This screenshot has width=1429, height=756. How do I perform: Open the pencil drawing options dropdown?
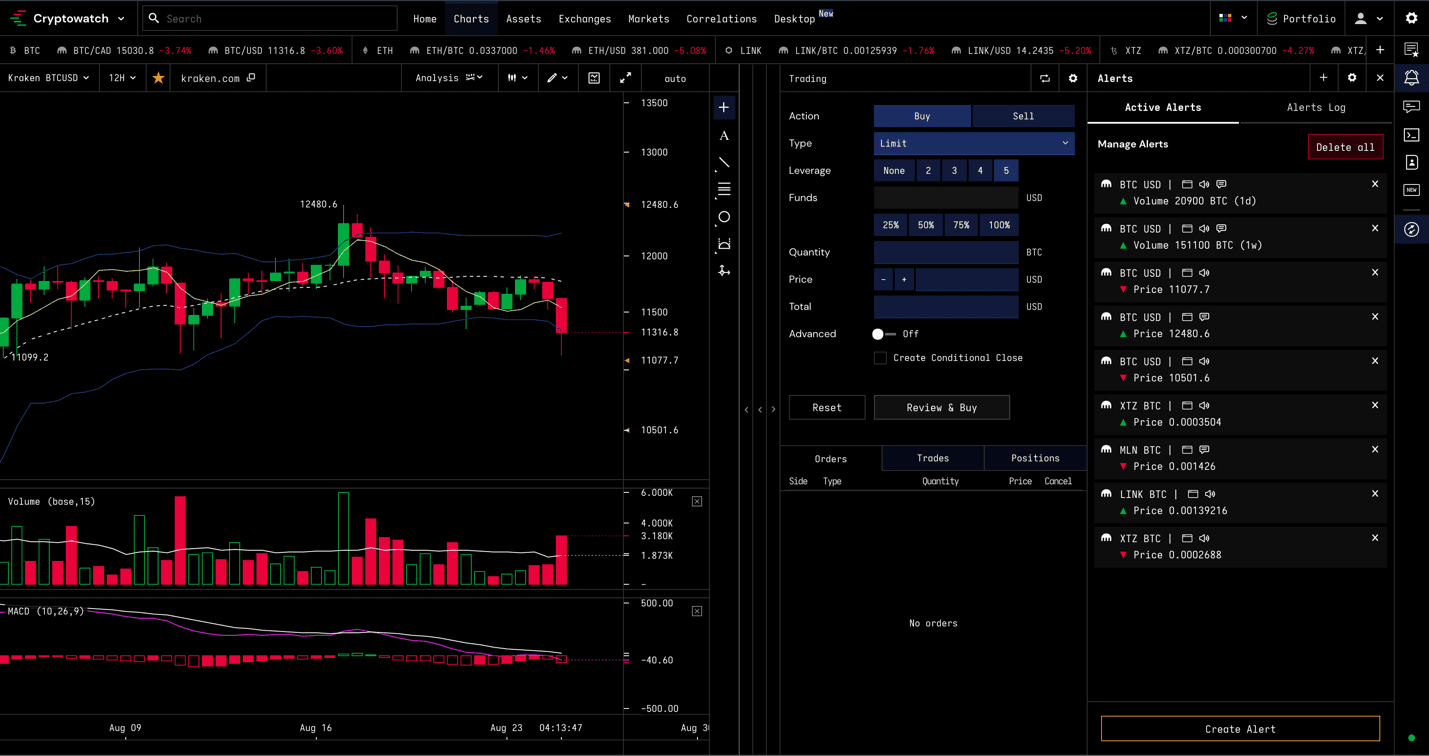[x=557, y=78]
